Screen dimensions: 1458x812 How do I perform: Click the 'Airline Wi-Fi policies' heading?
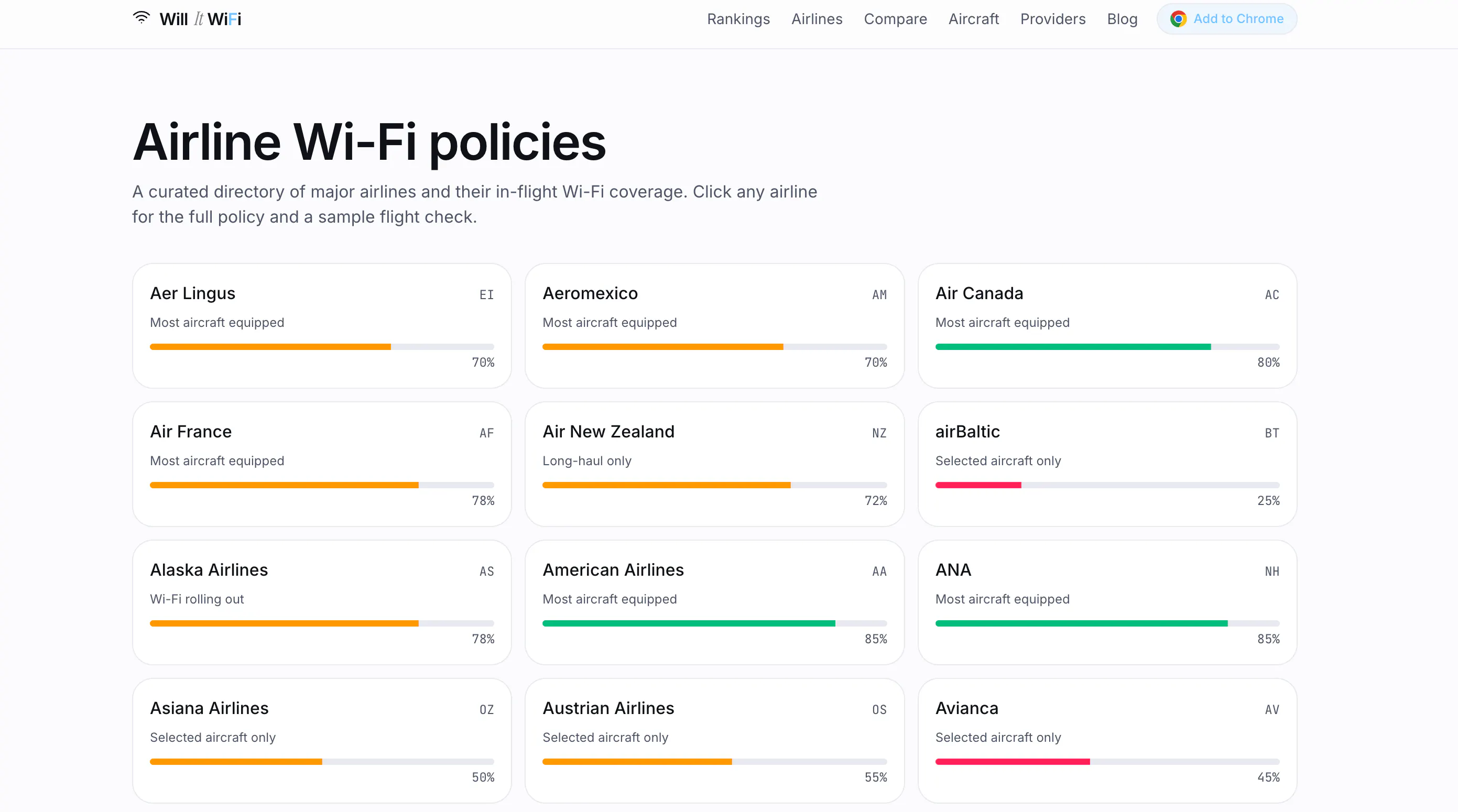[369, 142]
